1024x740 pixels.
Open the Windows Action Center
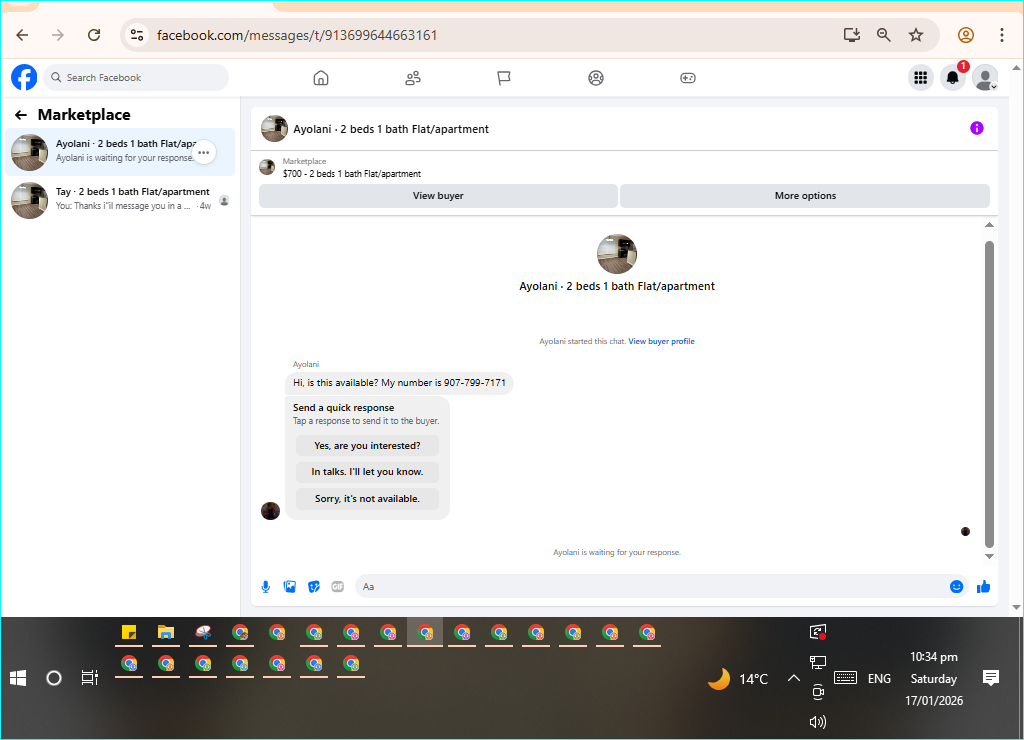click(991, 679)
